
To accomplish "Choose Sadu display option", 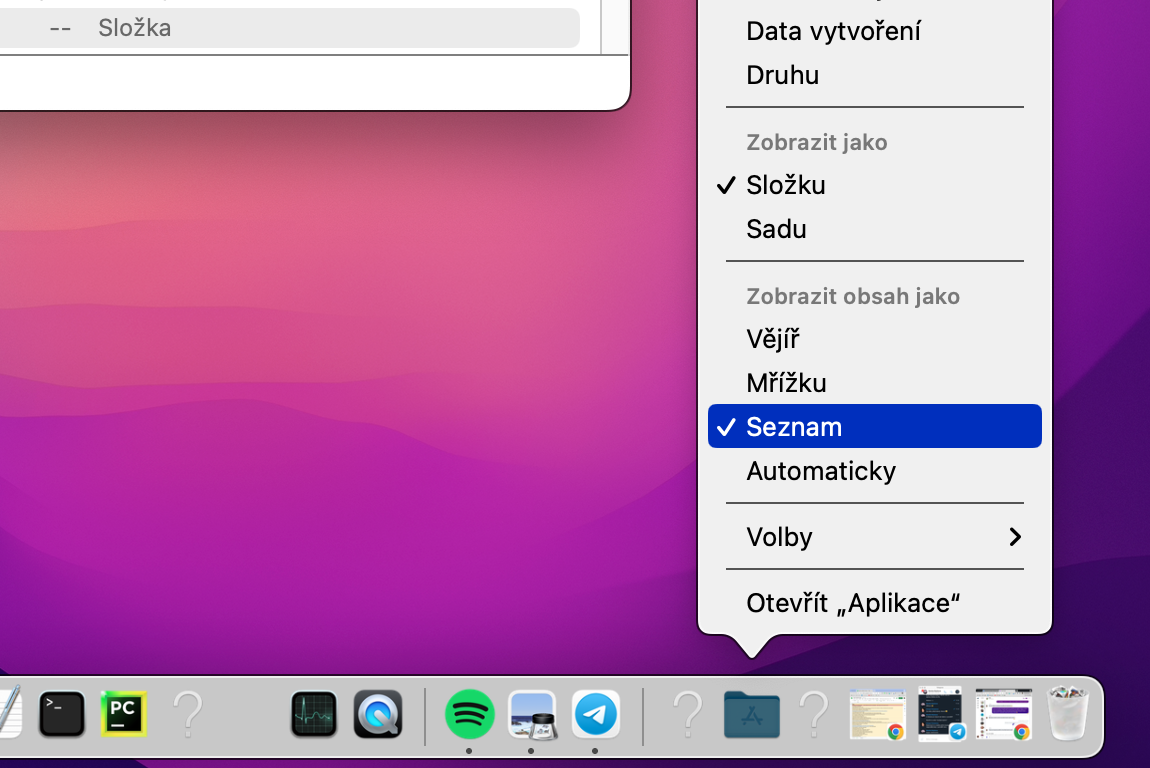I will coord(874,229).
